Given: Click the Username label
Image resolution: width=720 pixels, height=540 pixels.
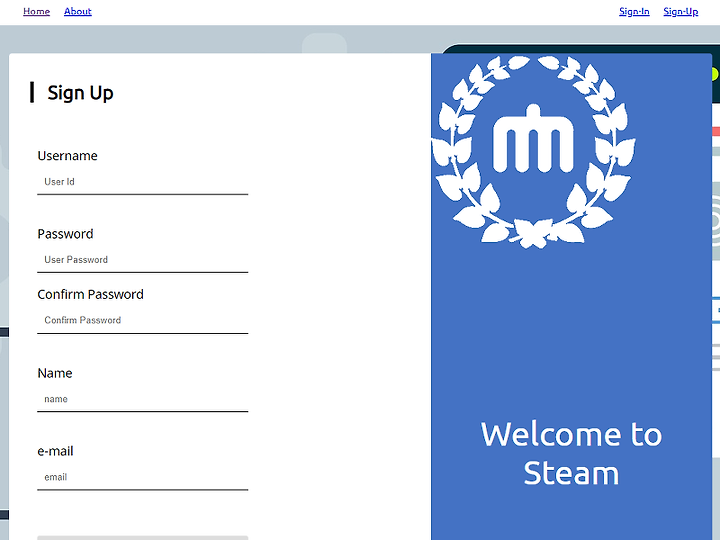Looking at the screenshot, I should tap(68, 156).
